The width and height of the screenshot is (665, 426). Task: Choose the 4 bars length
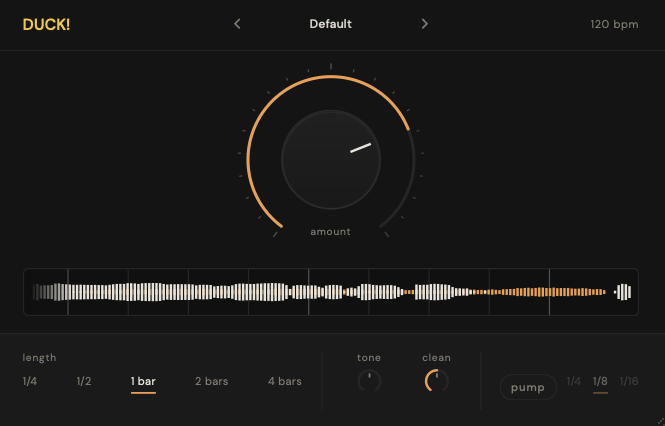[x=285, y=381]
